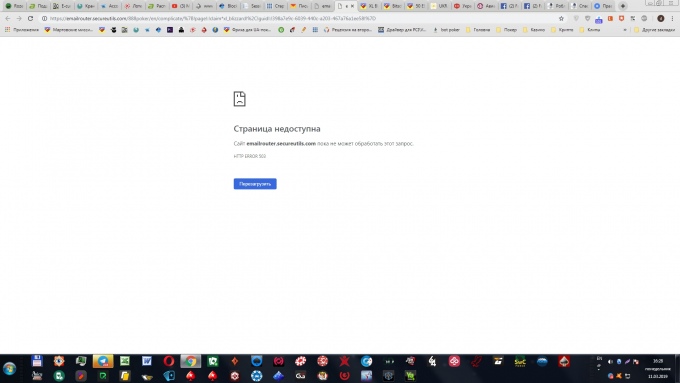Viewport: 680px width, 383px height.
Task: Click the taskbar volume speaker icon
Action: click(x=610, y=361)
